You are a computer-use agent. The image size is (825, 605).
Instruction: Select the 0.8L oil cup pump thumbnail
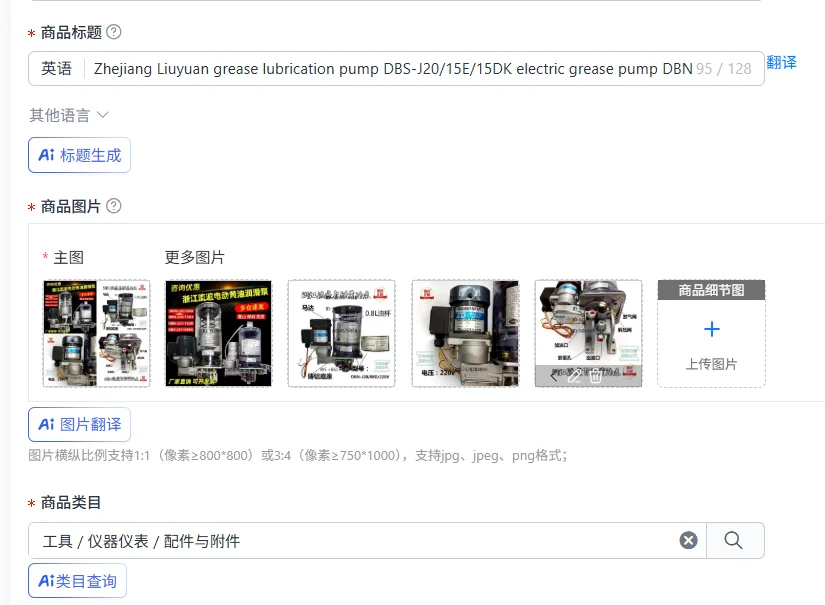(341, 334)
